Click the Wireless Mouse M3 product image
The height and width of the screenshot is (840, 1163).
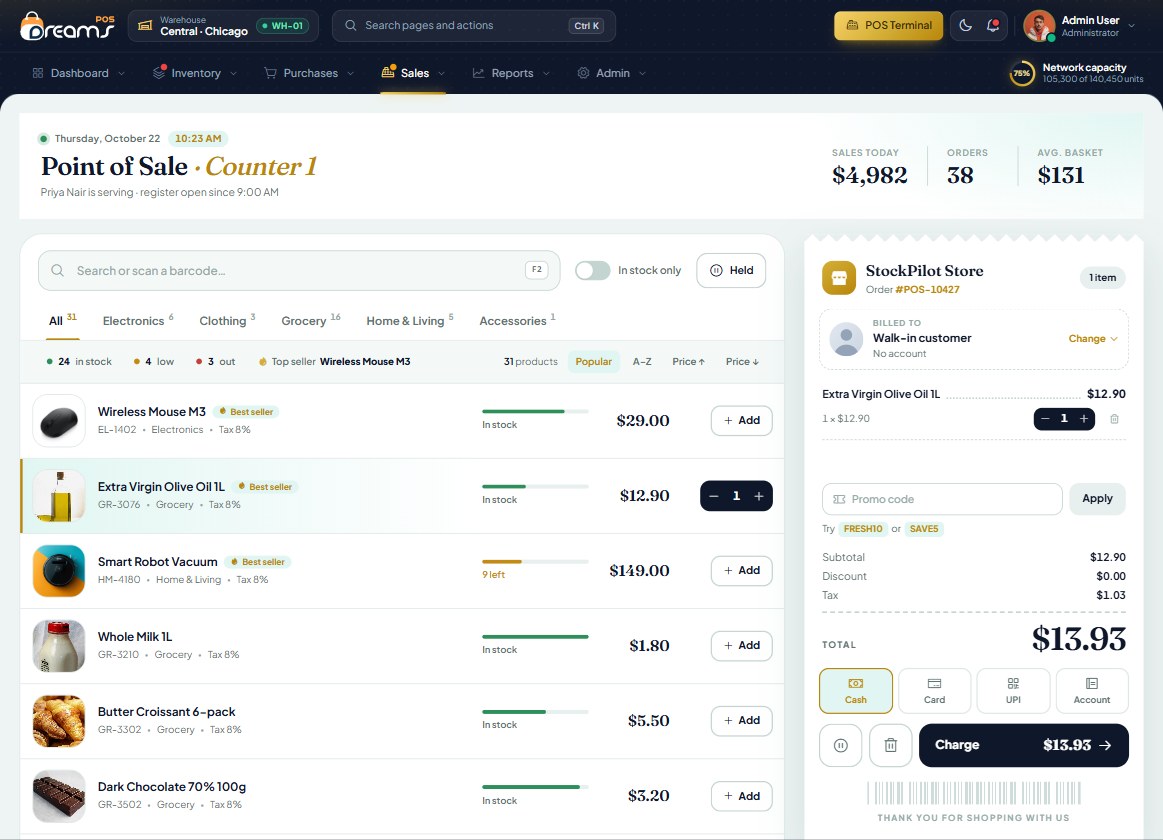pyautogui.click(x=59, y=421)
